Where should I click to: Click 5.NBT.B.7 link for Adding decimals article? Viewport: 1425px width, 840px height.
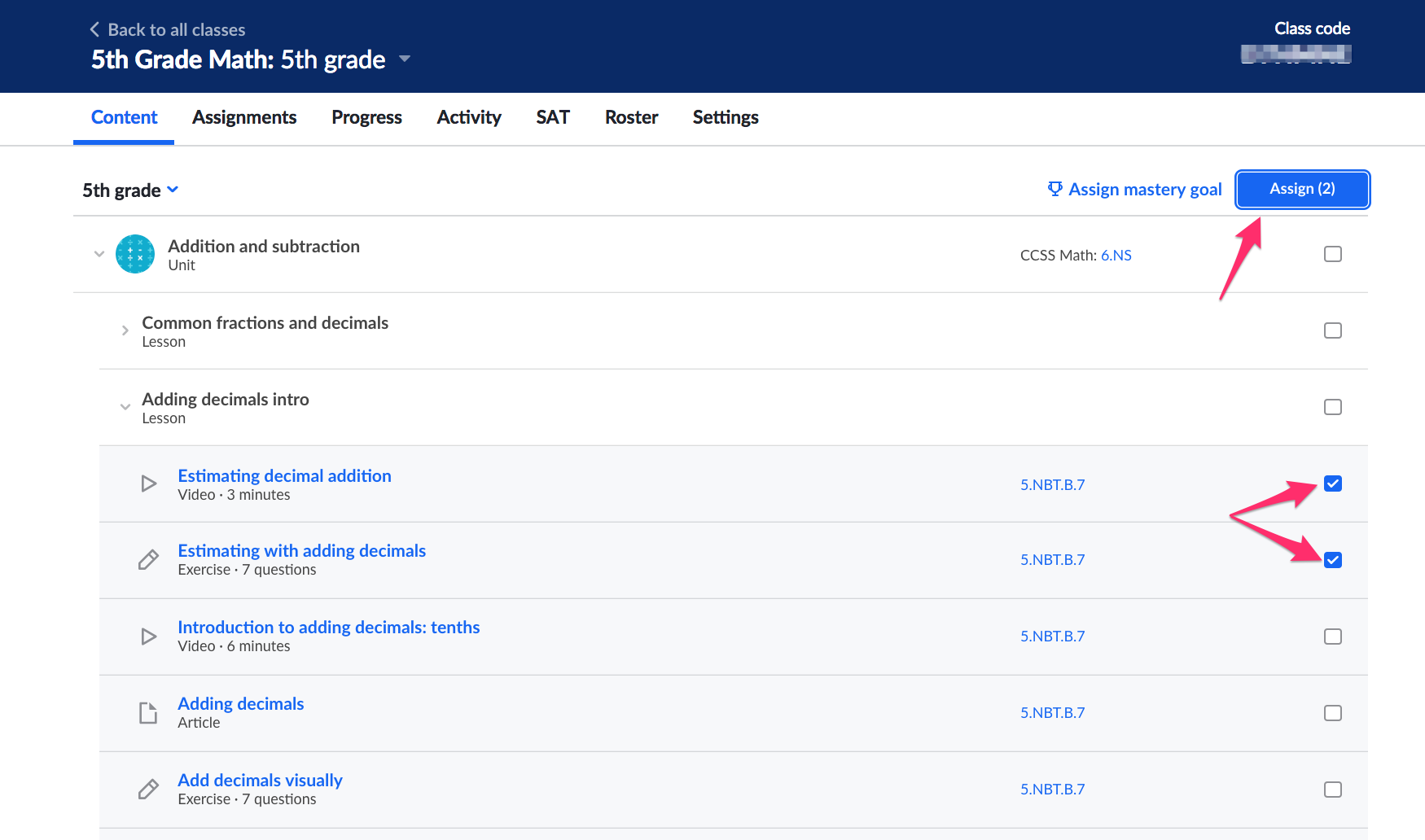click(1052, 713)
